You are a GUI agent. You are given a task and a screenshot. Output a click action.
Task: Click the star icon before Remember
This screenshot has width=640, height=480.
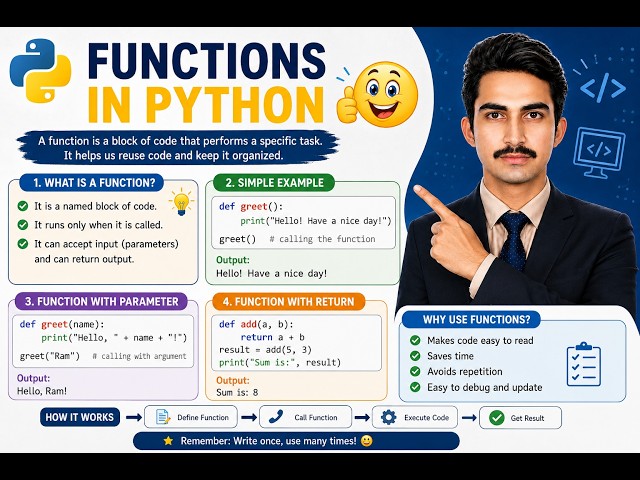(x=168, y=441)
